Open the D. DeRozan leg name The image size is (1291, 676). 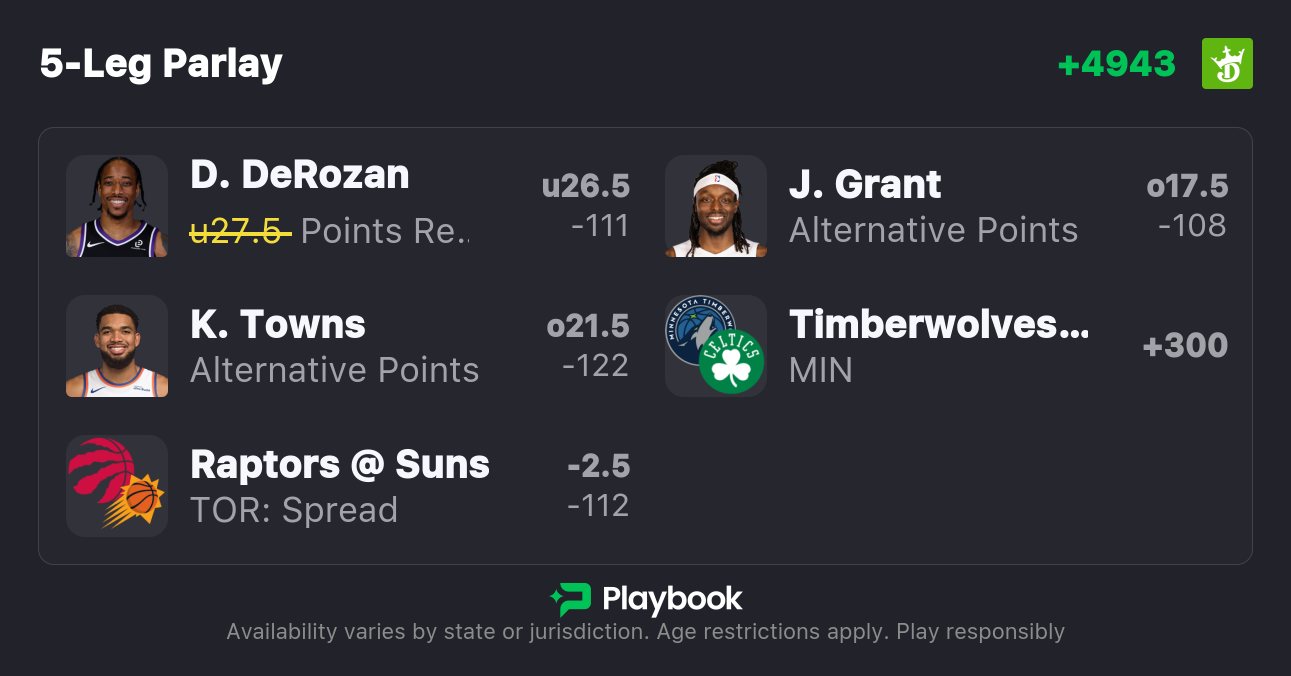tap(300, 175)
